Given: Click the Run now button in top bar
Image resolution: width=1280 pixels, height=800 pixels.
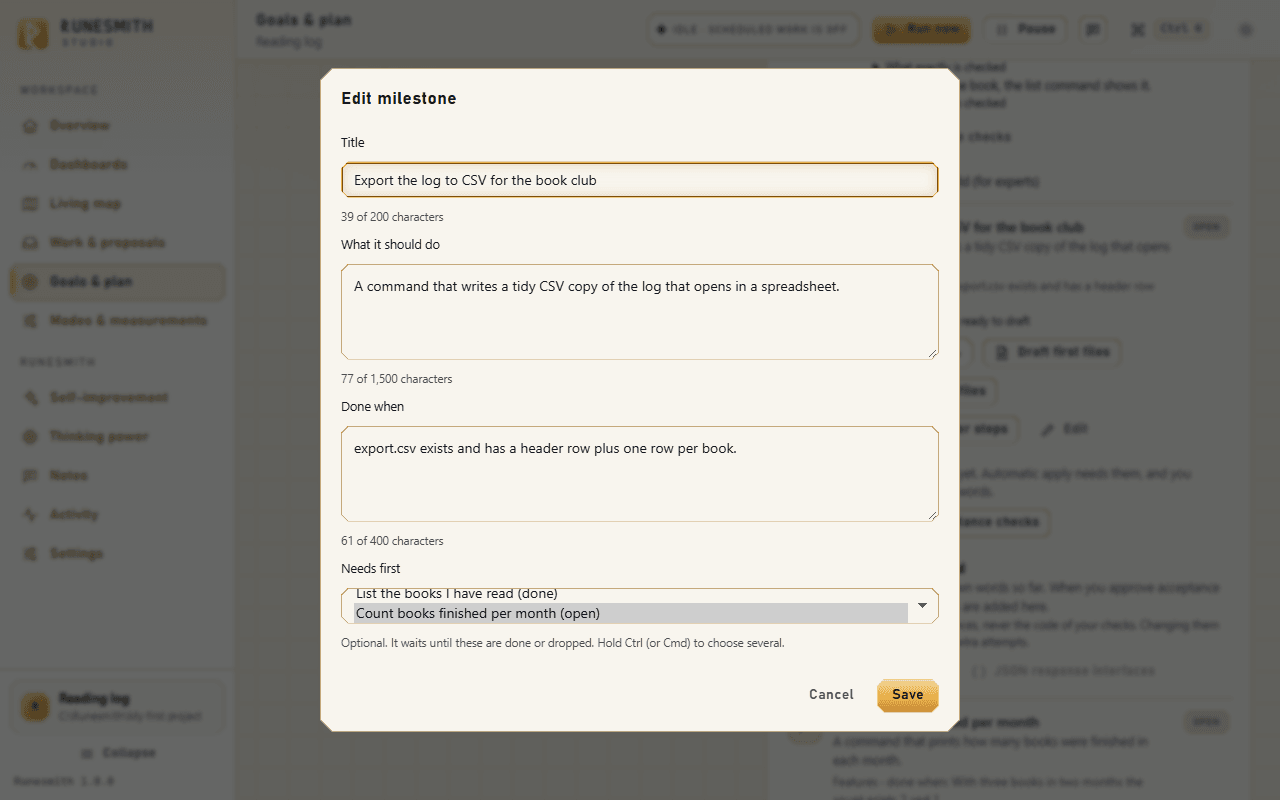Looking at the screenshot, I should [x=921, y=30].
